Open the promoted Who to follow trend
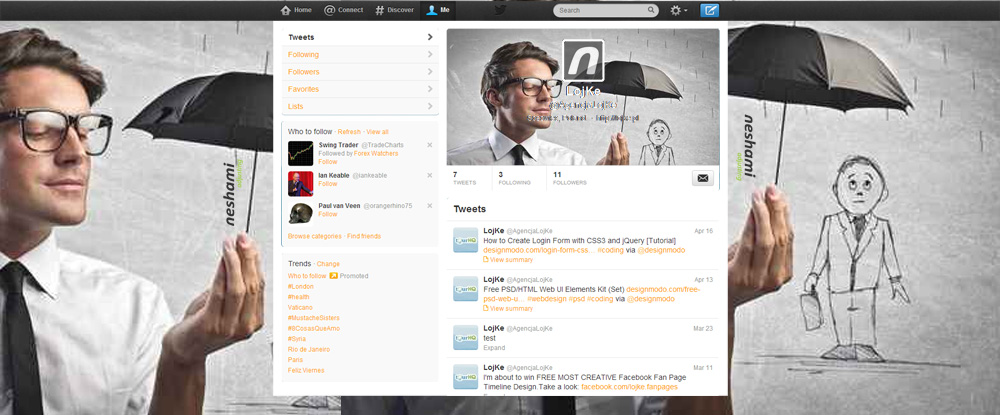1000x415 pixels. (x=307, y=276)
